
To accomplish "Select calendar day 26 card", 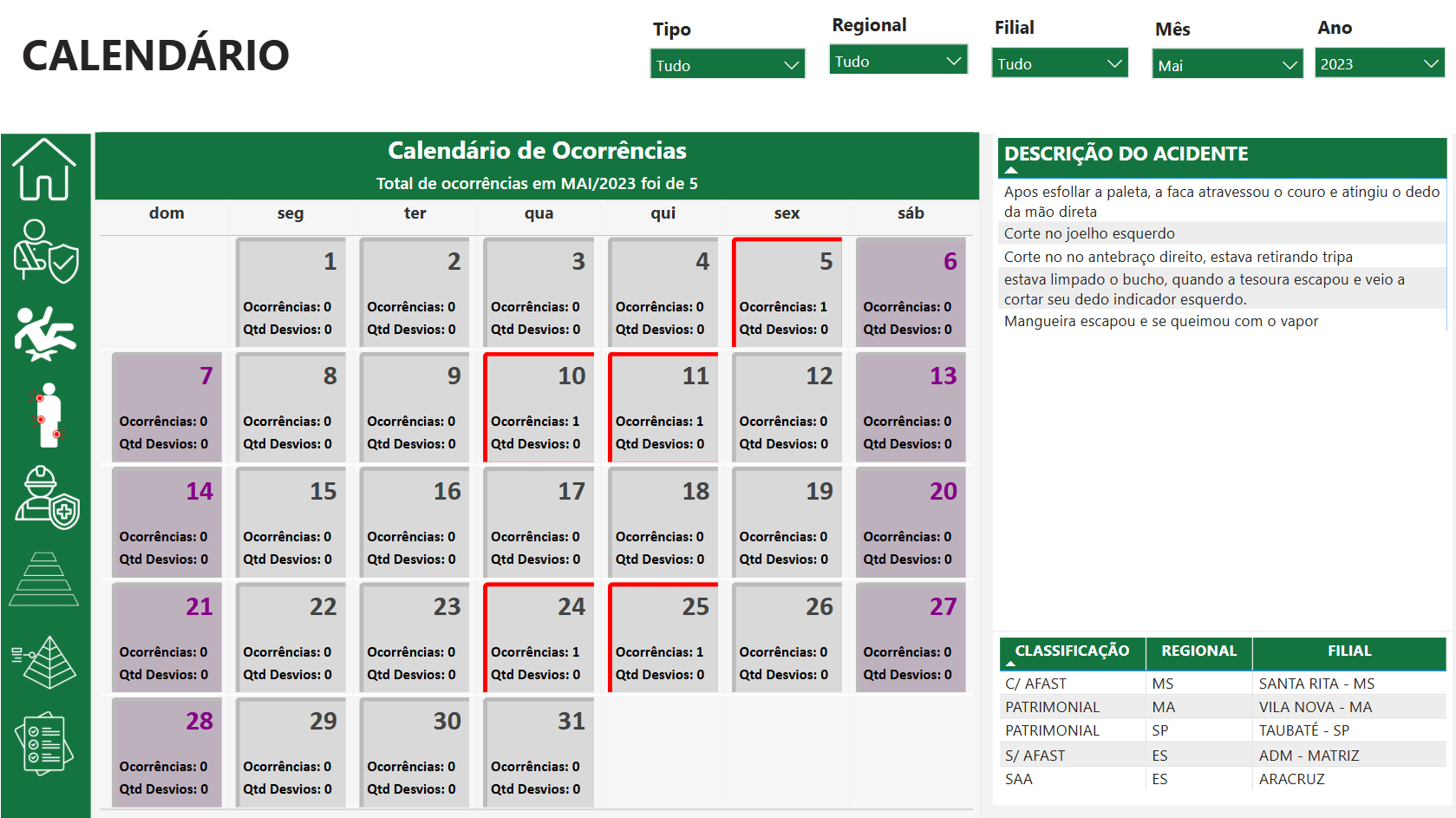I will pos(787,638).
